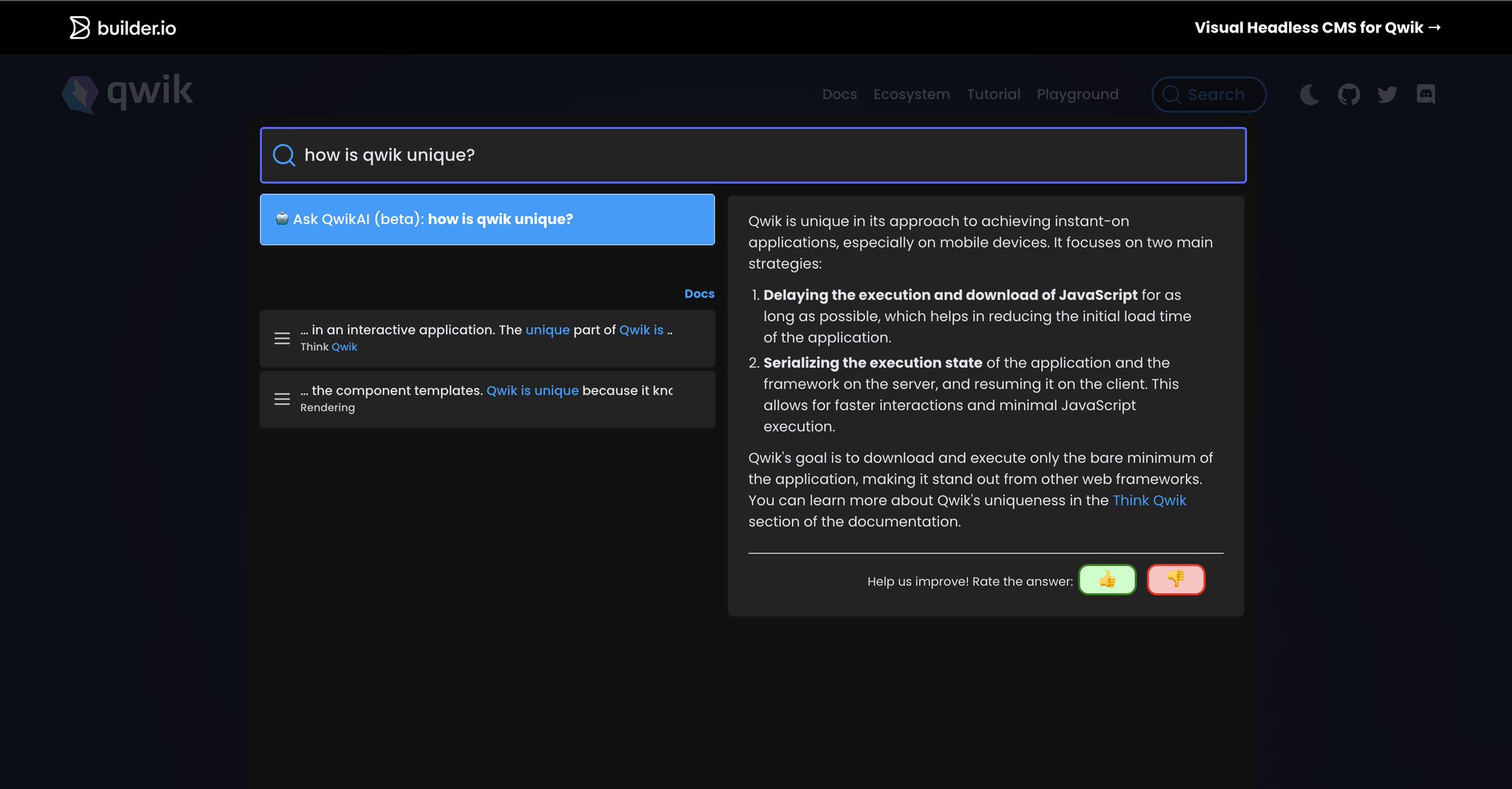Open the Ecosystem page

click(912, 94)
